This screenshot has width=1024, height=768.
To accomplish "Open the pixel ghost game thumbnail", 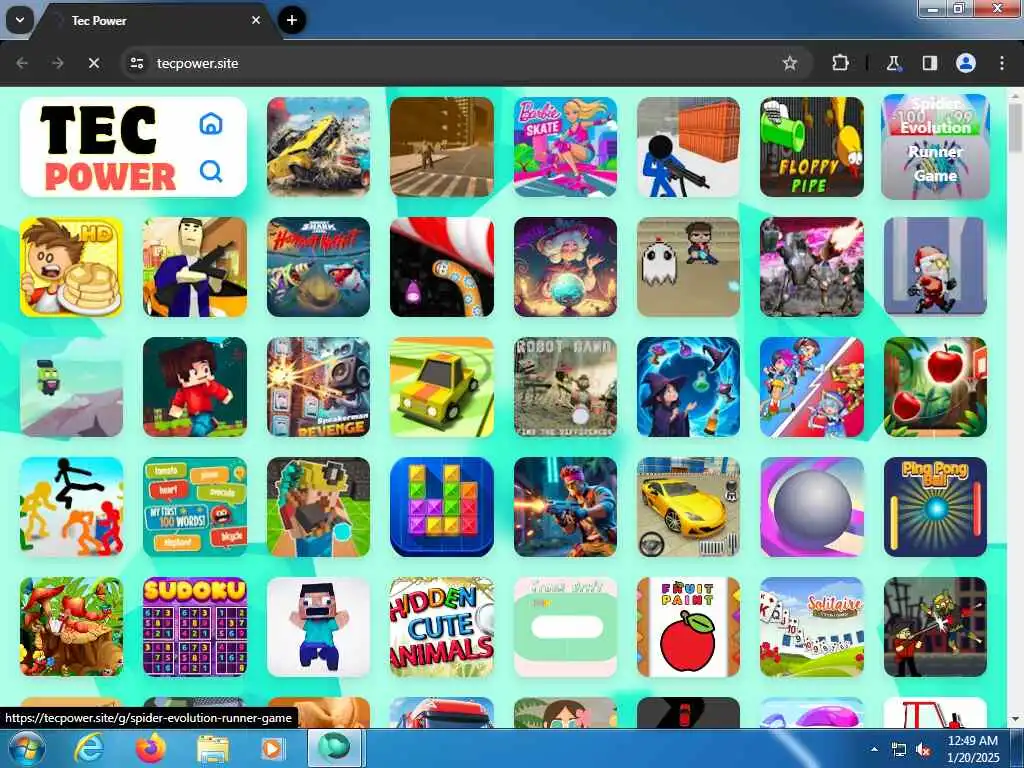I will (688, 267).
